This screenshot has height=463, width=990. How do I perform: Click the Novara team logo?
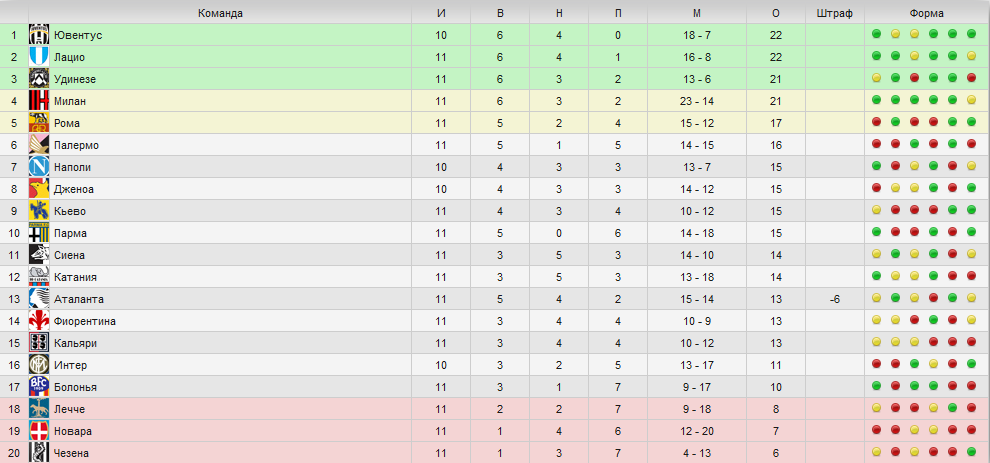point(39,431)
